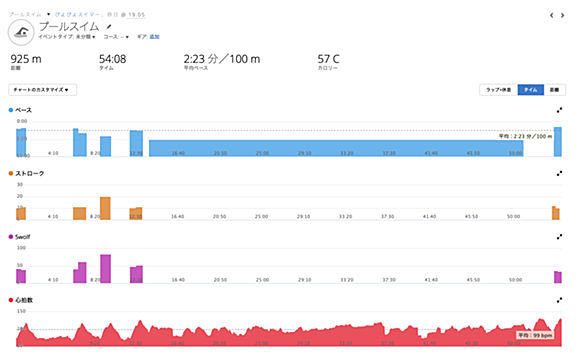Image resolution: width=586 pixels, height=363 pixels.
Task: Click the 追加 gear link
Action: click(x=154, y=37)
